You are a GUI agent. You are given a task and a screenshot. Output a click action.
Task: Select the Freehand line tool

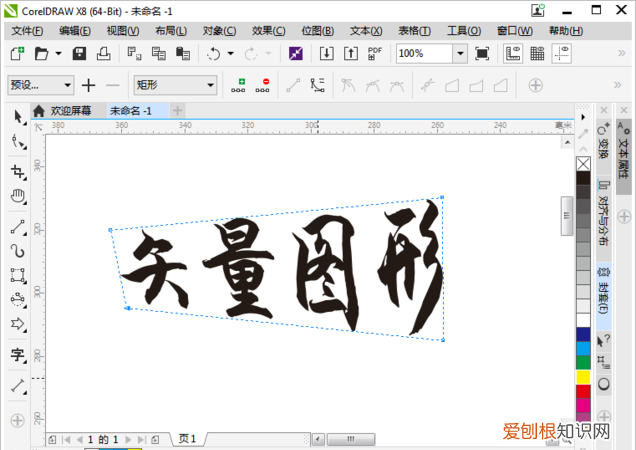[18, 227]
